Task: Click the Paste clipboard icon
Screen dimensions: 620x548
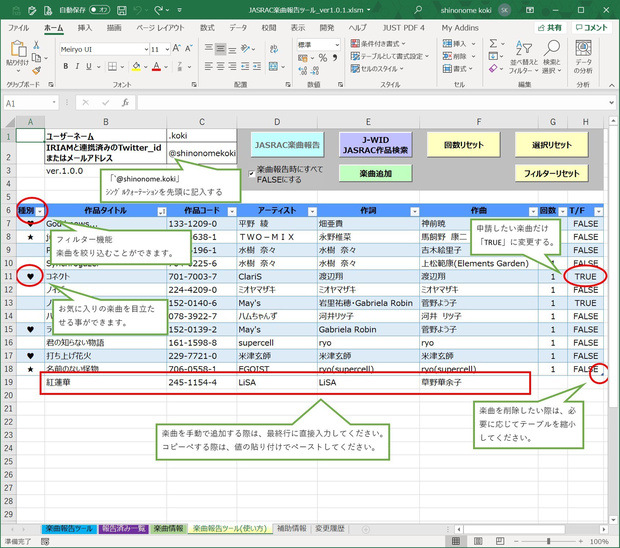Action: coord(18,49)
